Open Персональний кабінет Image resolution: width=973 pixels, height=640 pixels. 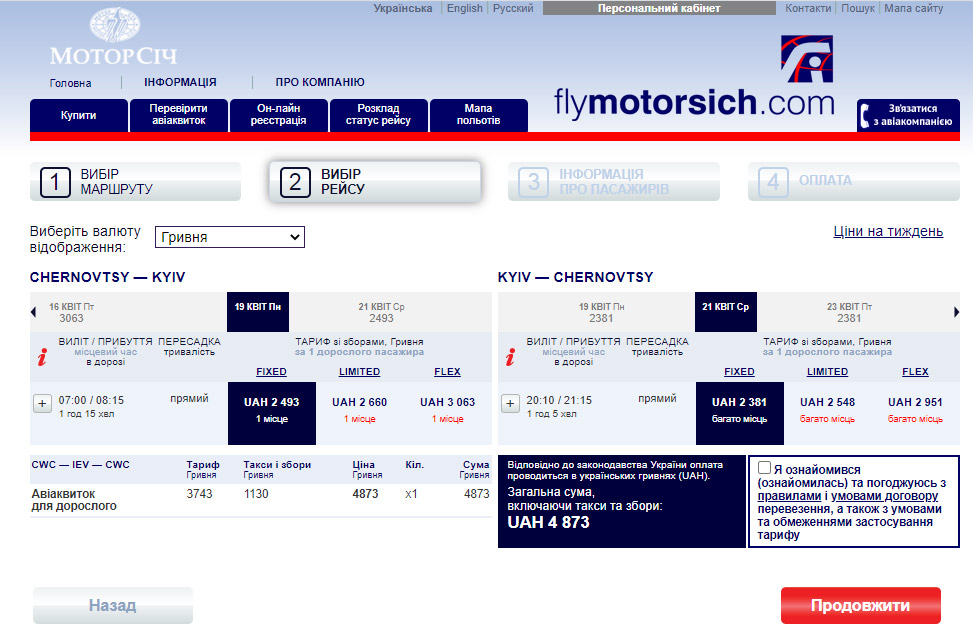(659, 8)
